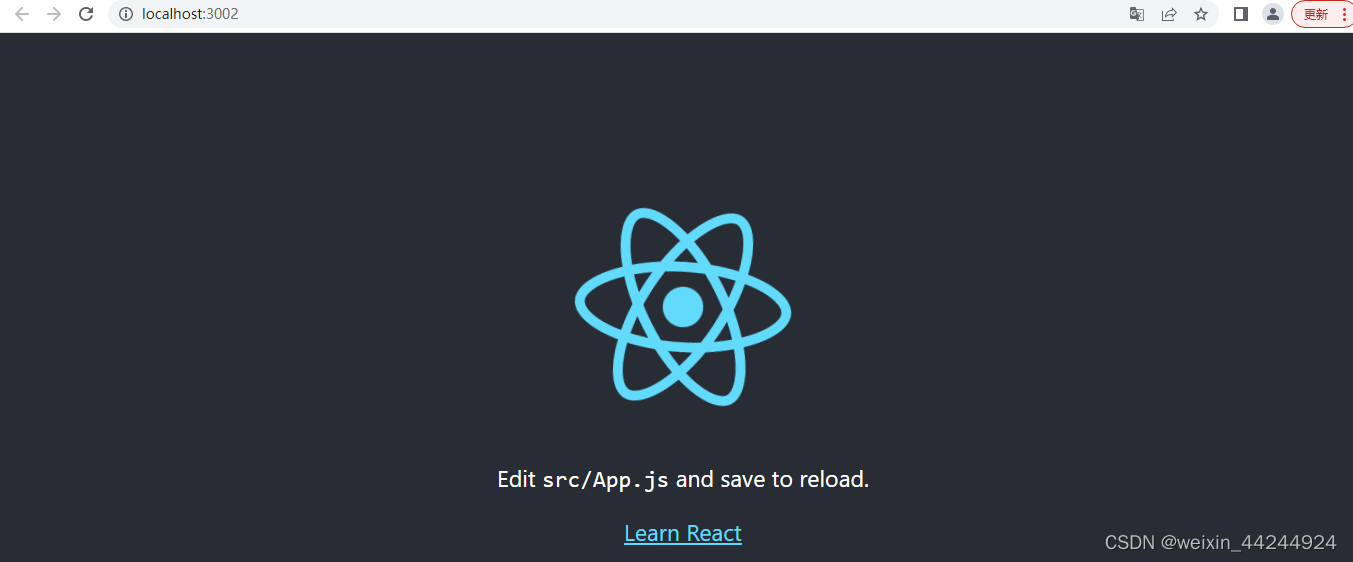Viewport: 1353px width, 562px height.
Task: Click the word 'Edit' in the page message
Action: pos(517,480)
